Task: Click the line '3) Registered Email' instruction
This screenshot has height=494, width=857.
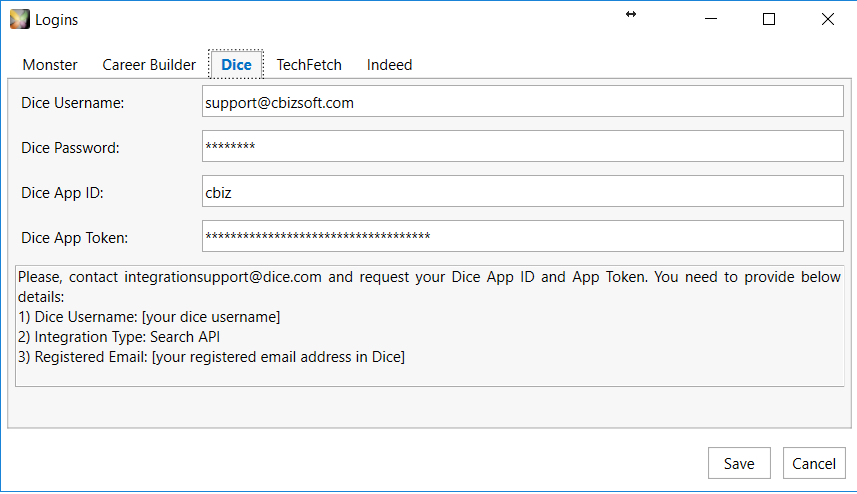Action: tap(211, 357)
